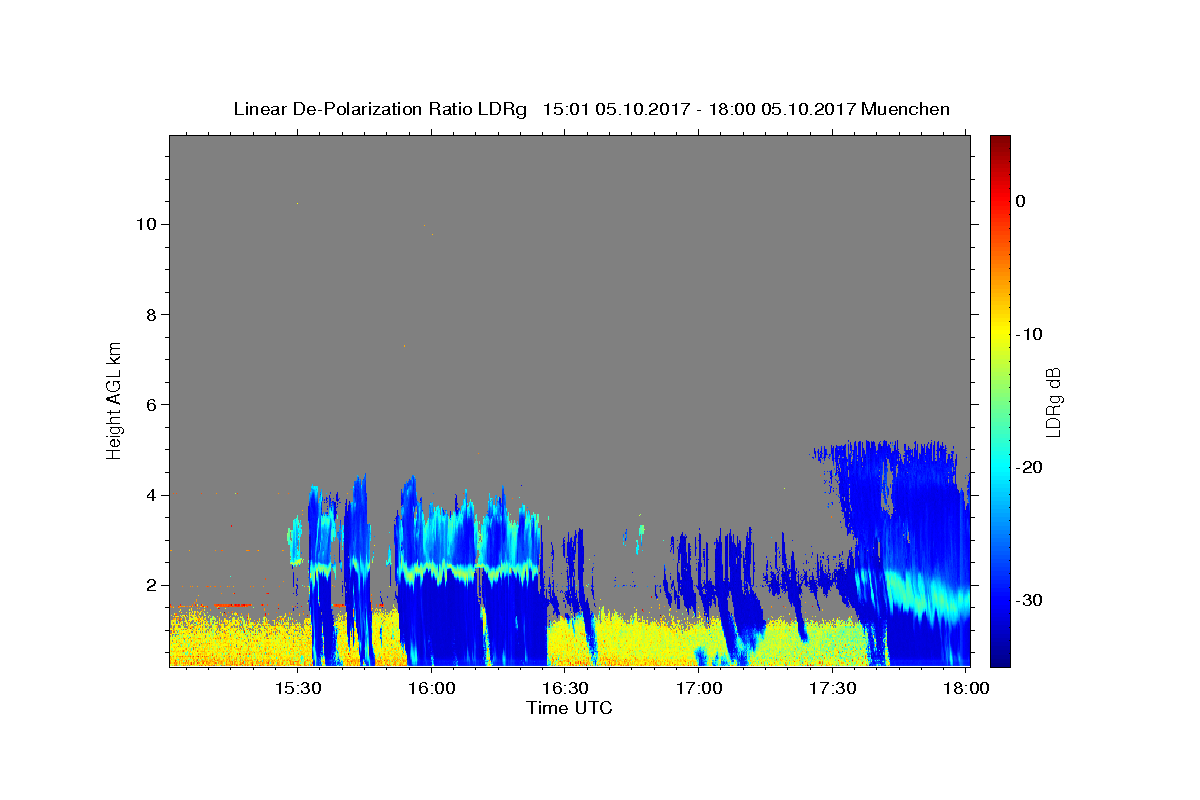Image resolution: width=1200 pixels, height=800 pixels.
Task: Click the colorbar 0 dB label
Action: pyautogui.click(x=1020, y=201)
